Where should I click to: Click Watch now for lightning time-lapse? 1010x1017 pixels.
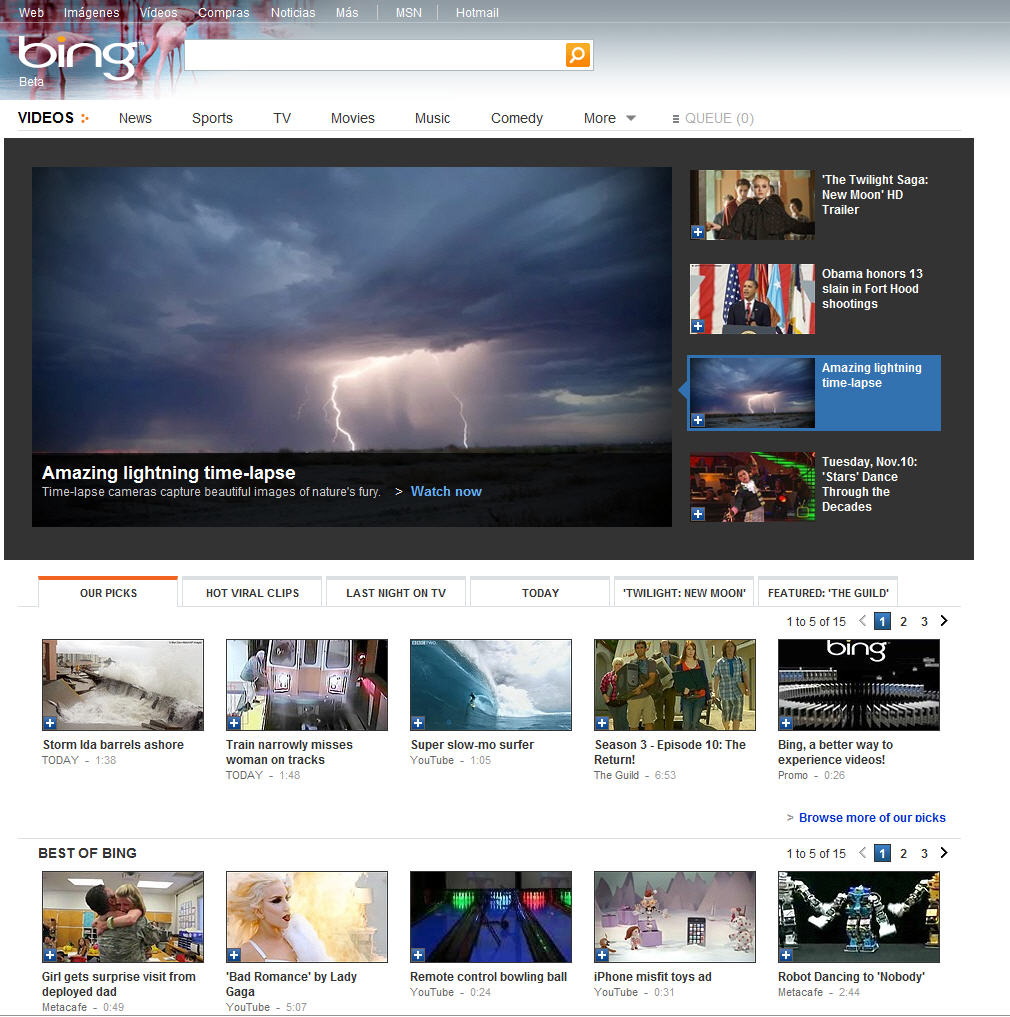click(446, 492)
